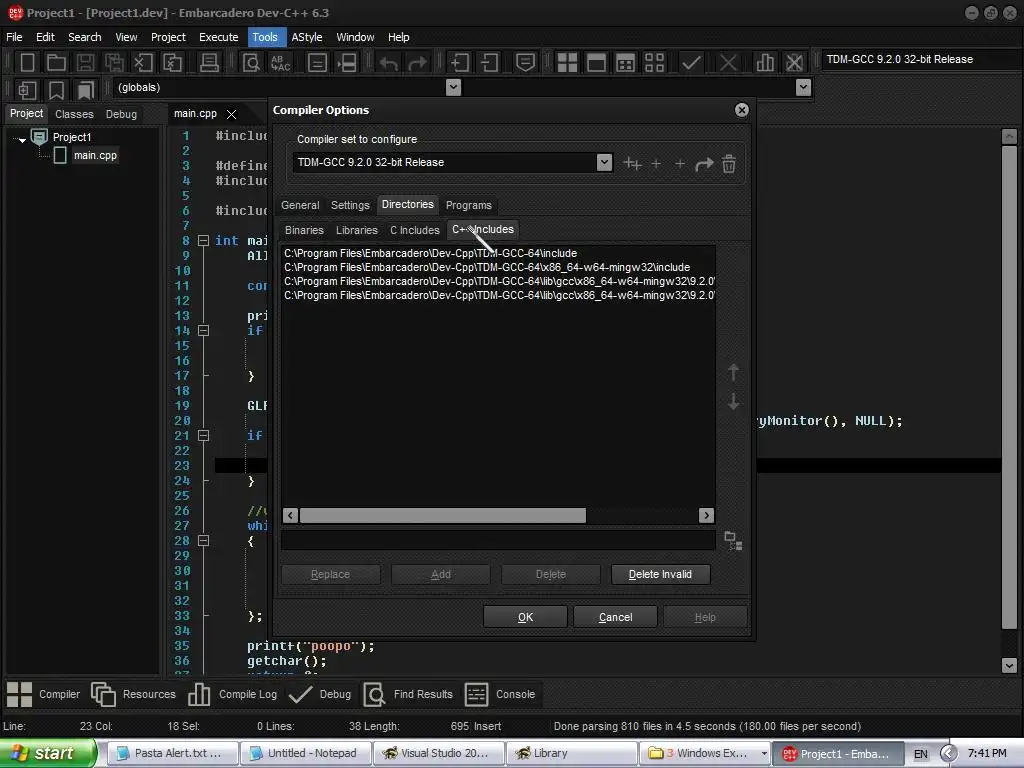The width and height of the screenshot is (1024, 768).
Task: Click the bar chart Profile toolbar icon
Action: click(x=765, y=63)
